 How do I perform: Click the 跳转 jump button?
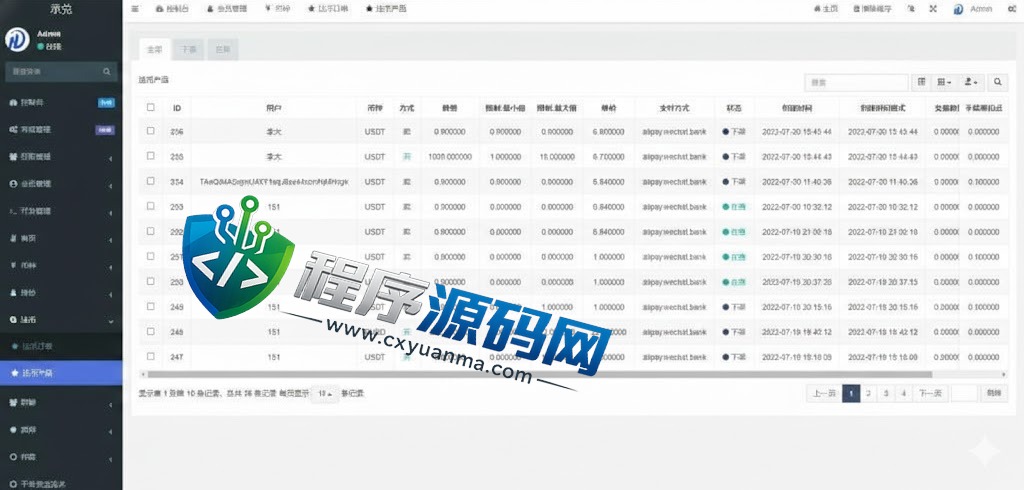click(993, 393)
